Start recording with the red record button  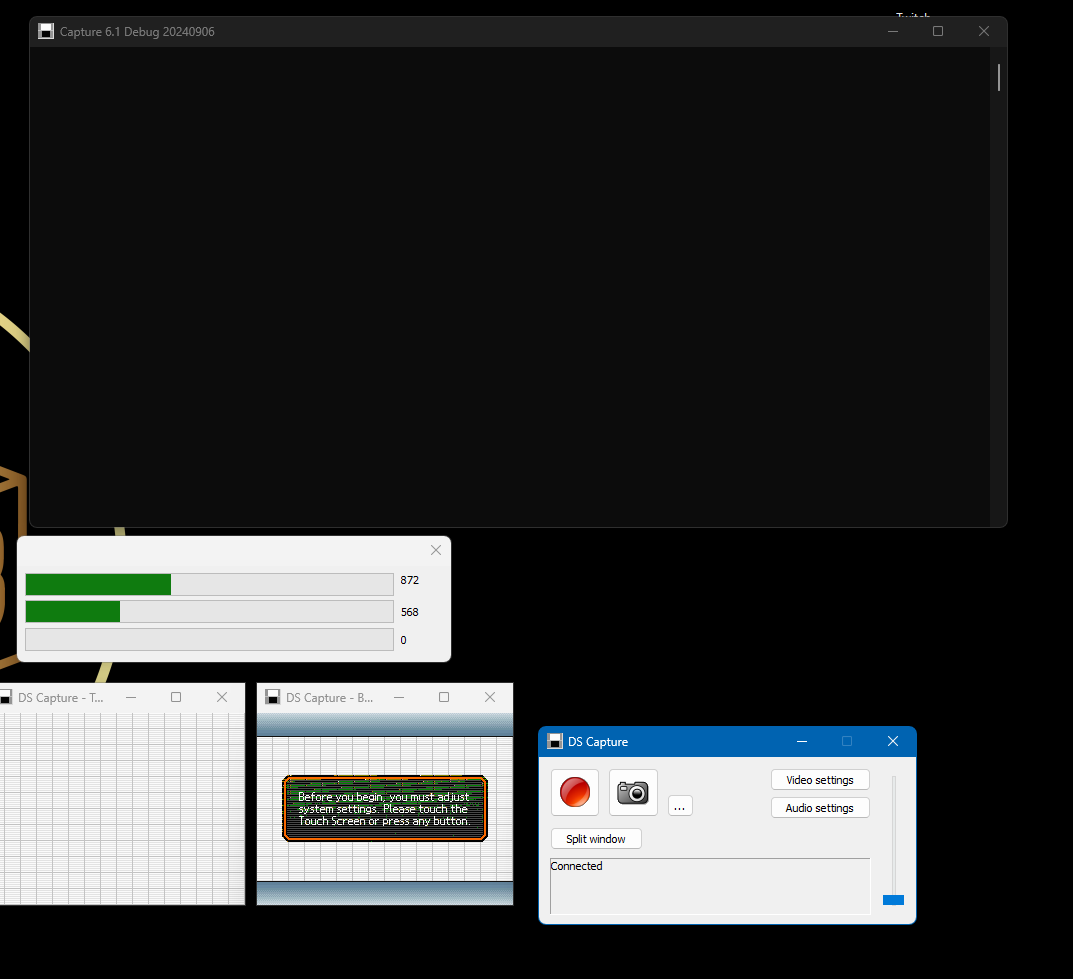(575, 792)
